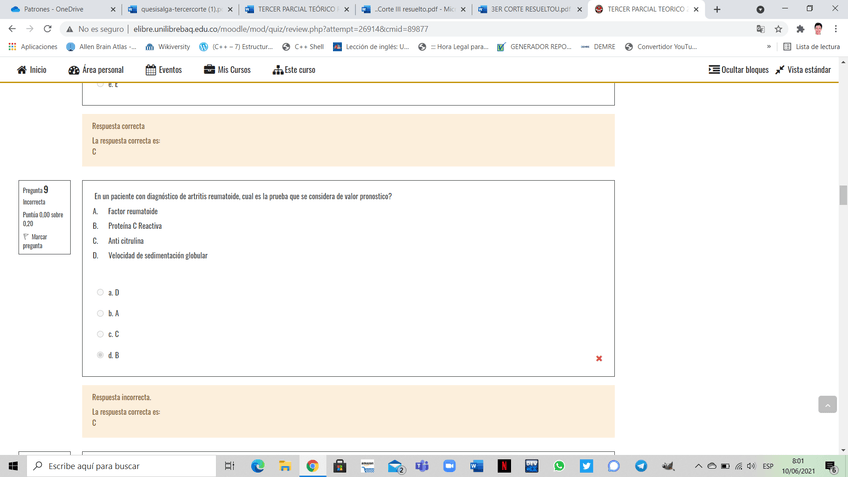Click the page vertical scrollbar thumb
Image resolution: width=848 pixels, height=477 pixels.
(x=843, y=195)
